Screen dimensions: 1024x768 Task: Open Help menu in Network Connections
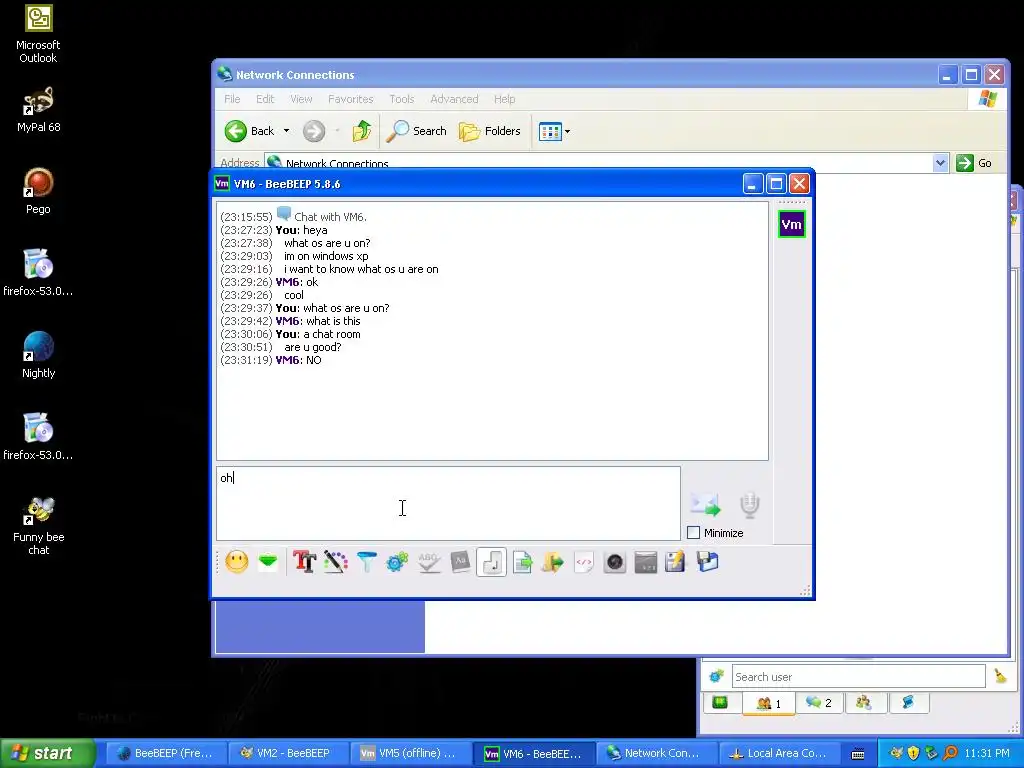coord(504,99)
